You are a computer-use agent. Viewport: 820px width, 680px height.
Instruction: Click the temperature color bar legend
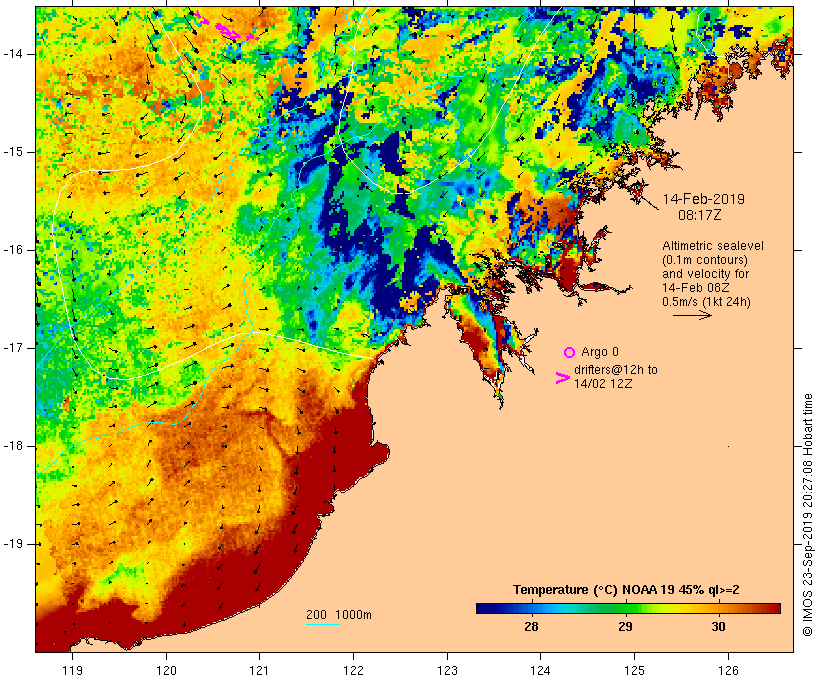tap(628, 608)
